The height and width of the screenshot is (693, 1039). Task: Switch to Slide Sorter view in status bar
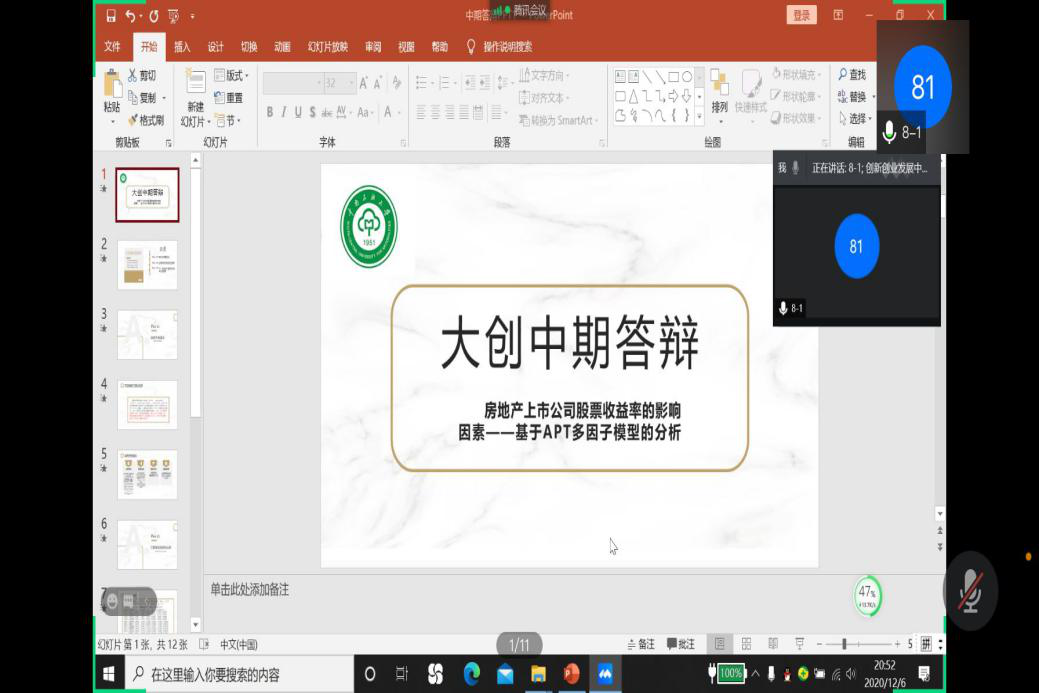pos(745,644)
